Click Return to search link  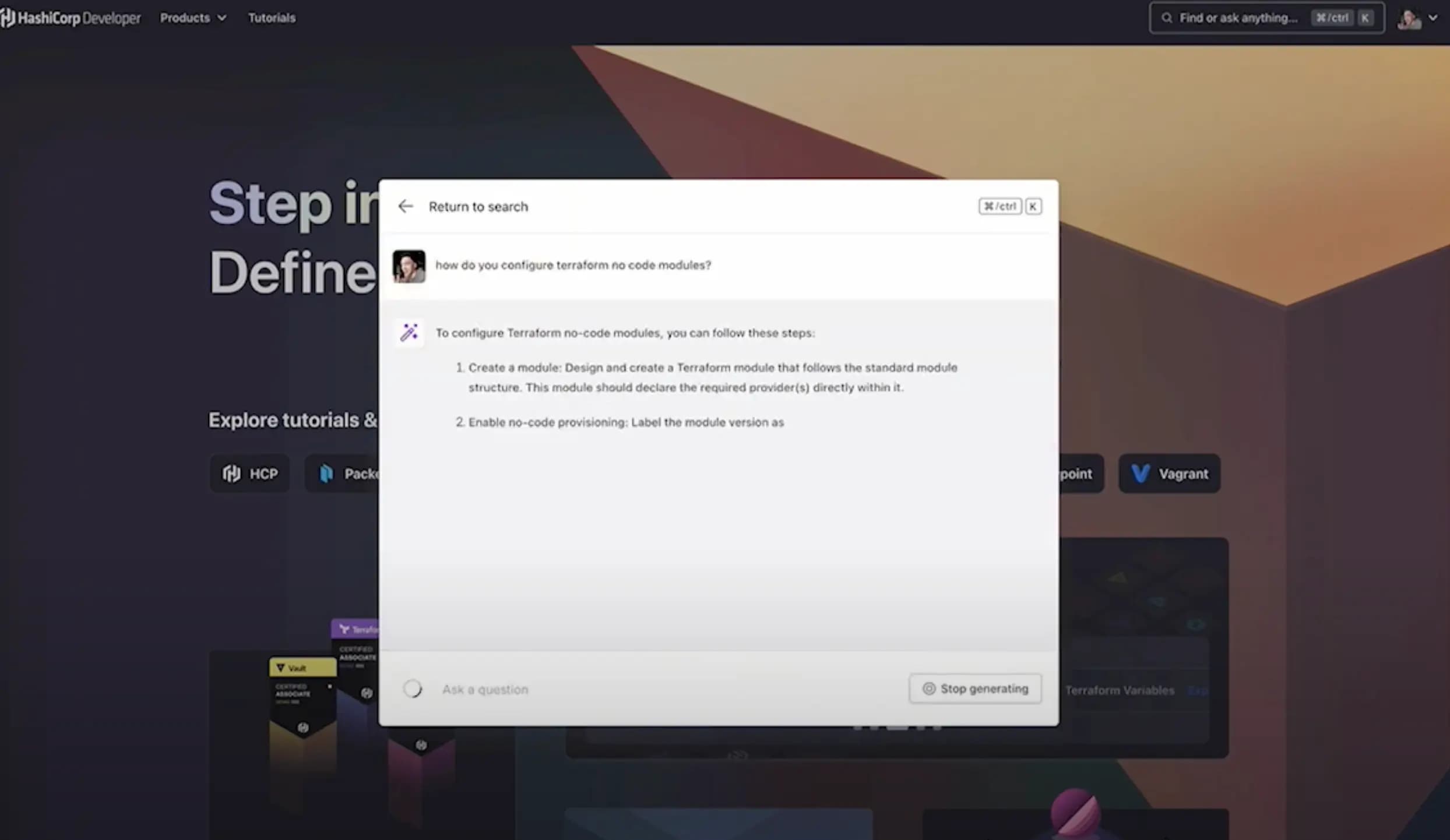coord(478,207)
